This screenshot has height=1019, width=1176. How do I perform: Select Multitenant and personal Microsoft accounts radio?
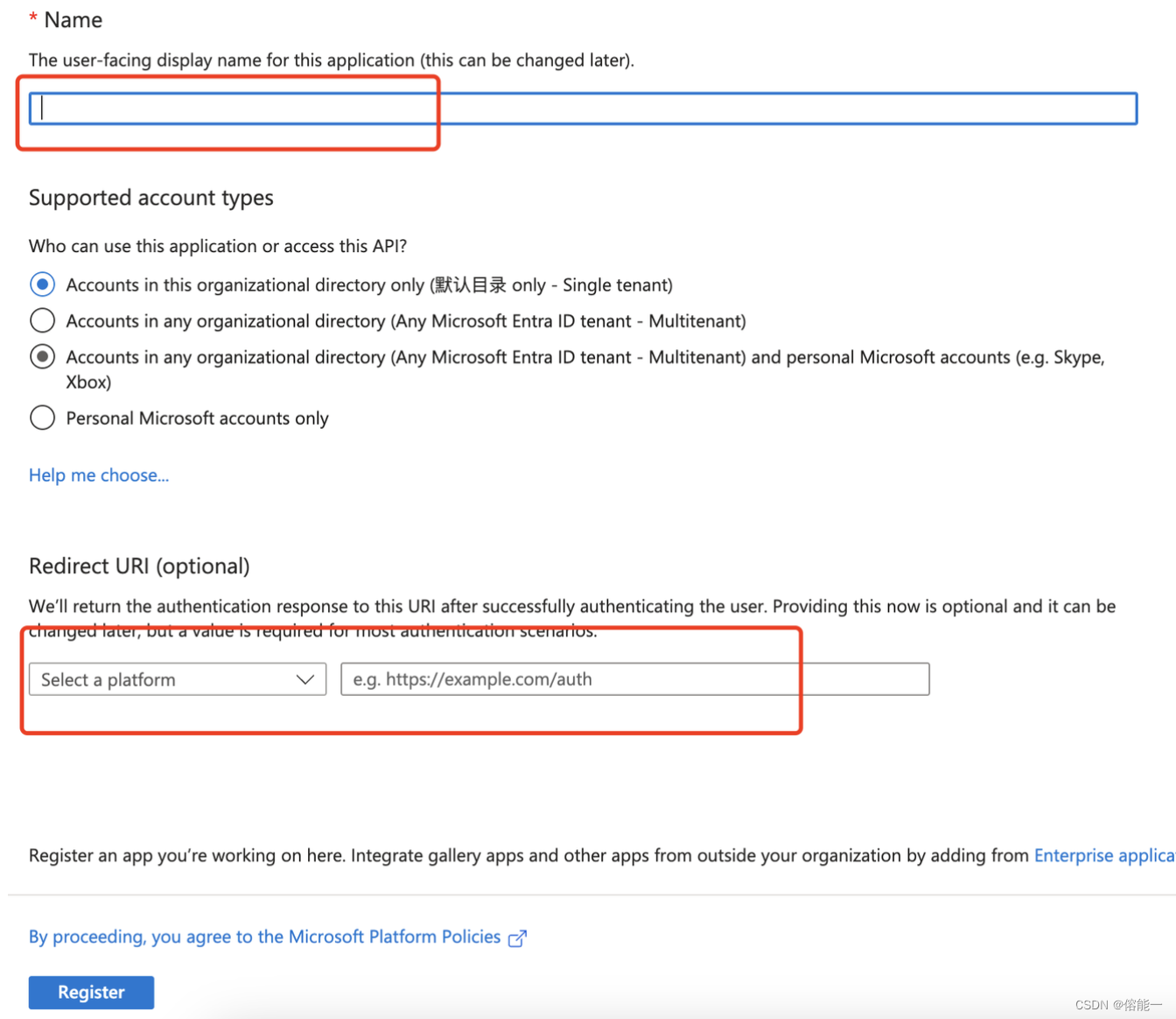coord(42,356)
